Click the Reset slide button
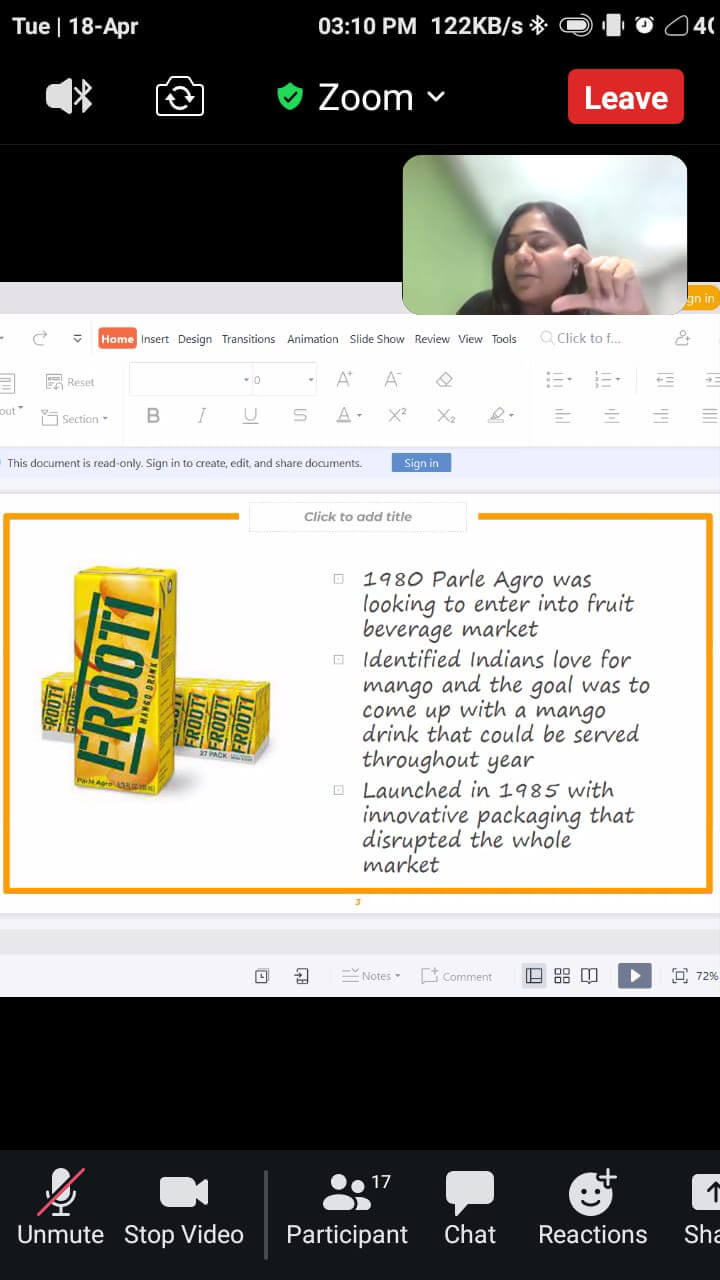This screenshot has width=720, height=1280. point(70,382)
